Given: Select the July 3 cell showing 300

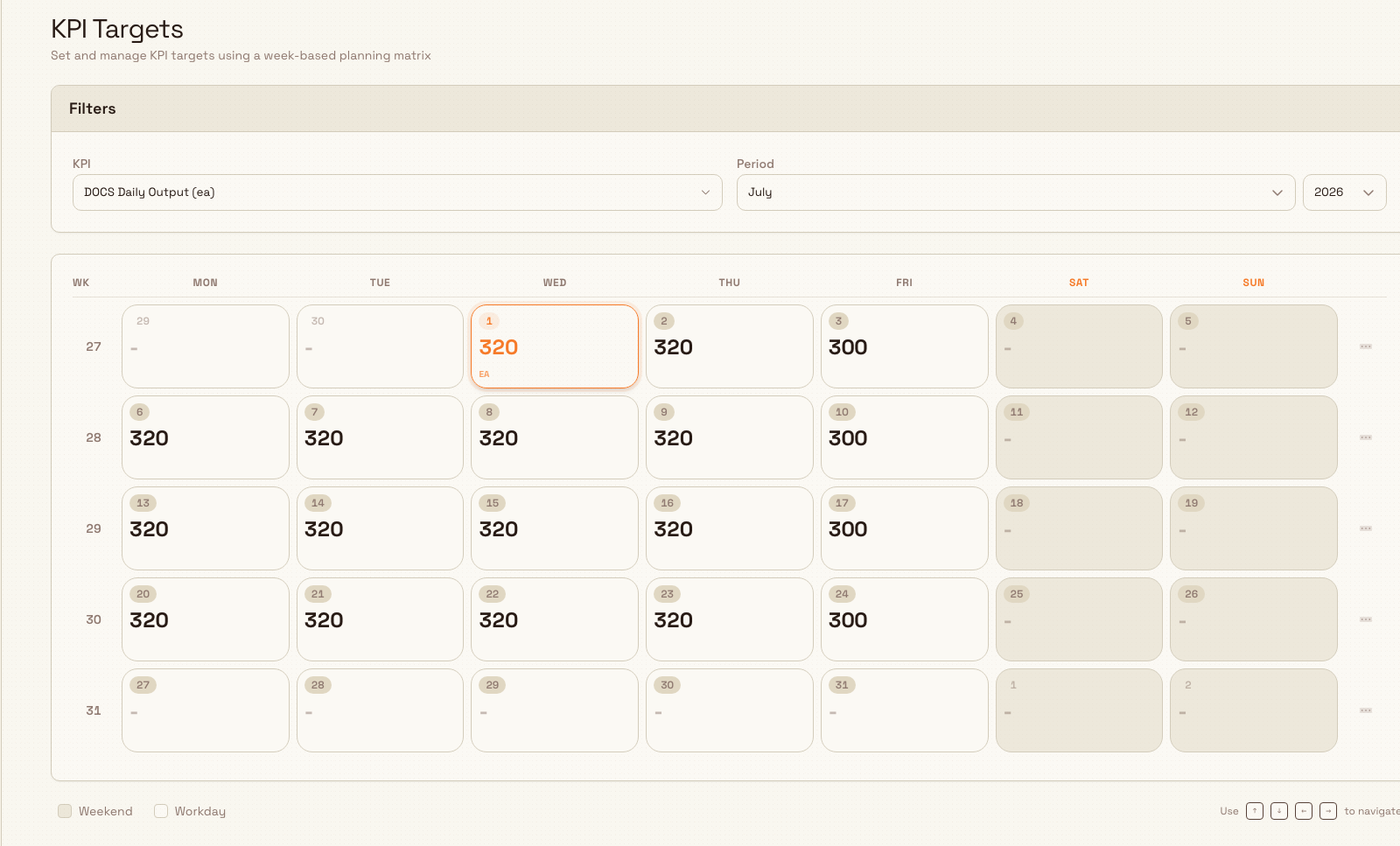Looking at the screenshot, I should 905,346.
